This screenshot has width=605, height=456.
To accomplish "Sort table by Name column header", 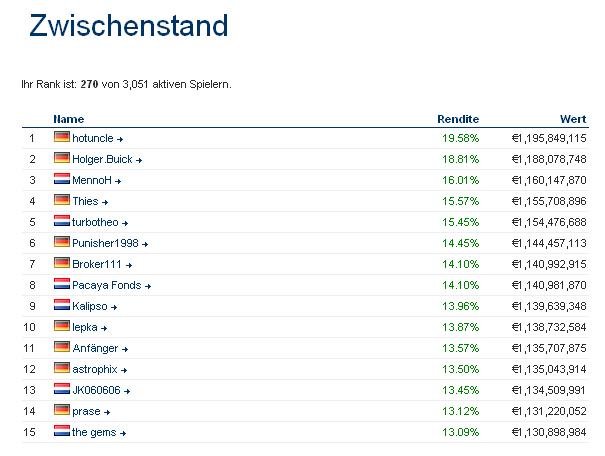I will coord(68,119).
